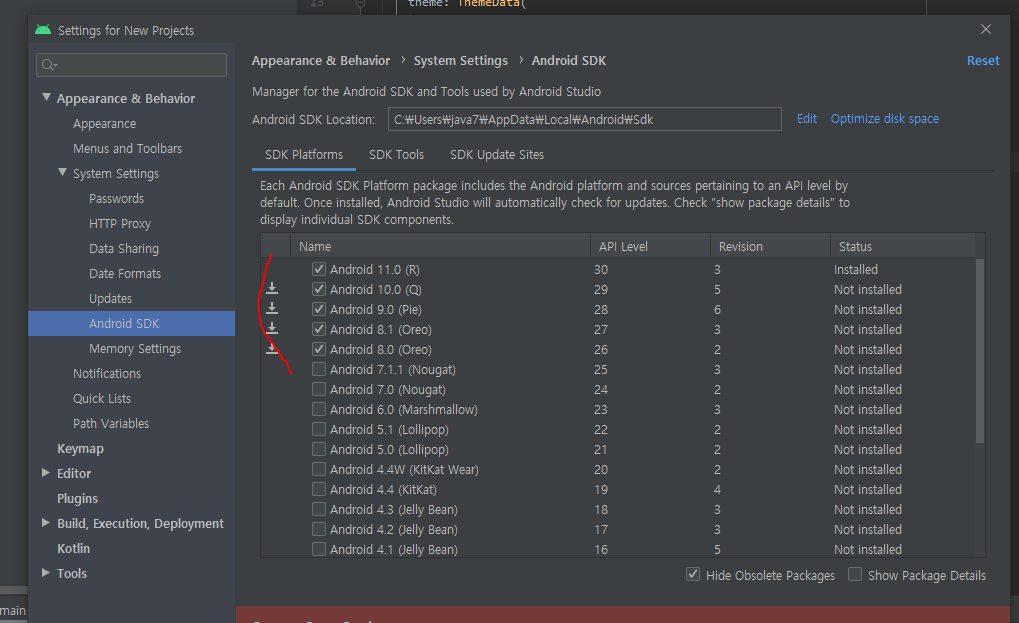Viewport: 1019px width, 623px height.
Task: Click download icon beside Android 9.0 (Pie)
Action: [x=272, y=308]
